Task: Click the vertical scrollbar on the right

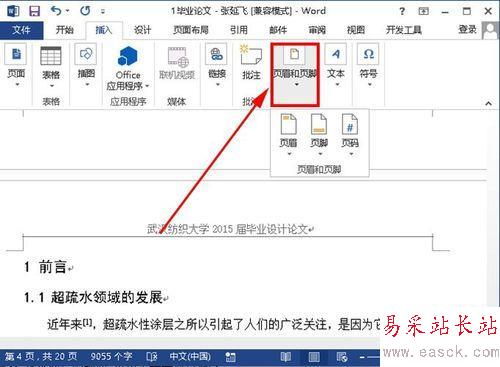Action: [494, 207]
